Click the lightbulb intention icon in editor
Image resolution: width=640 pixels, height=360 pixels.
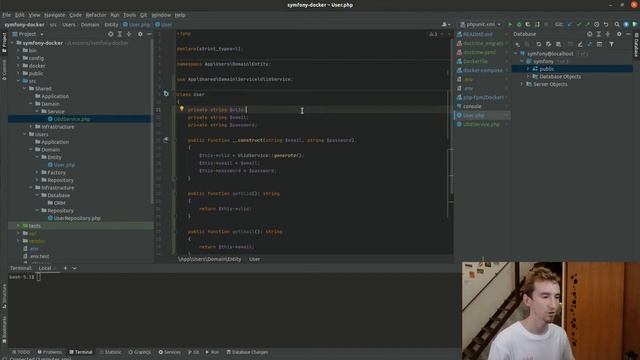click(x=182, y=109)
